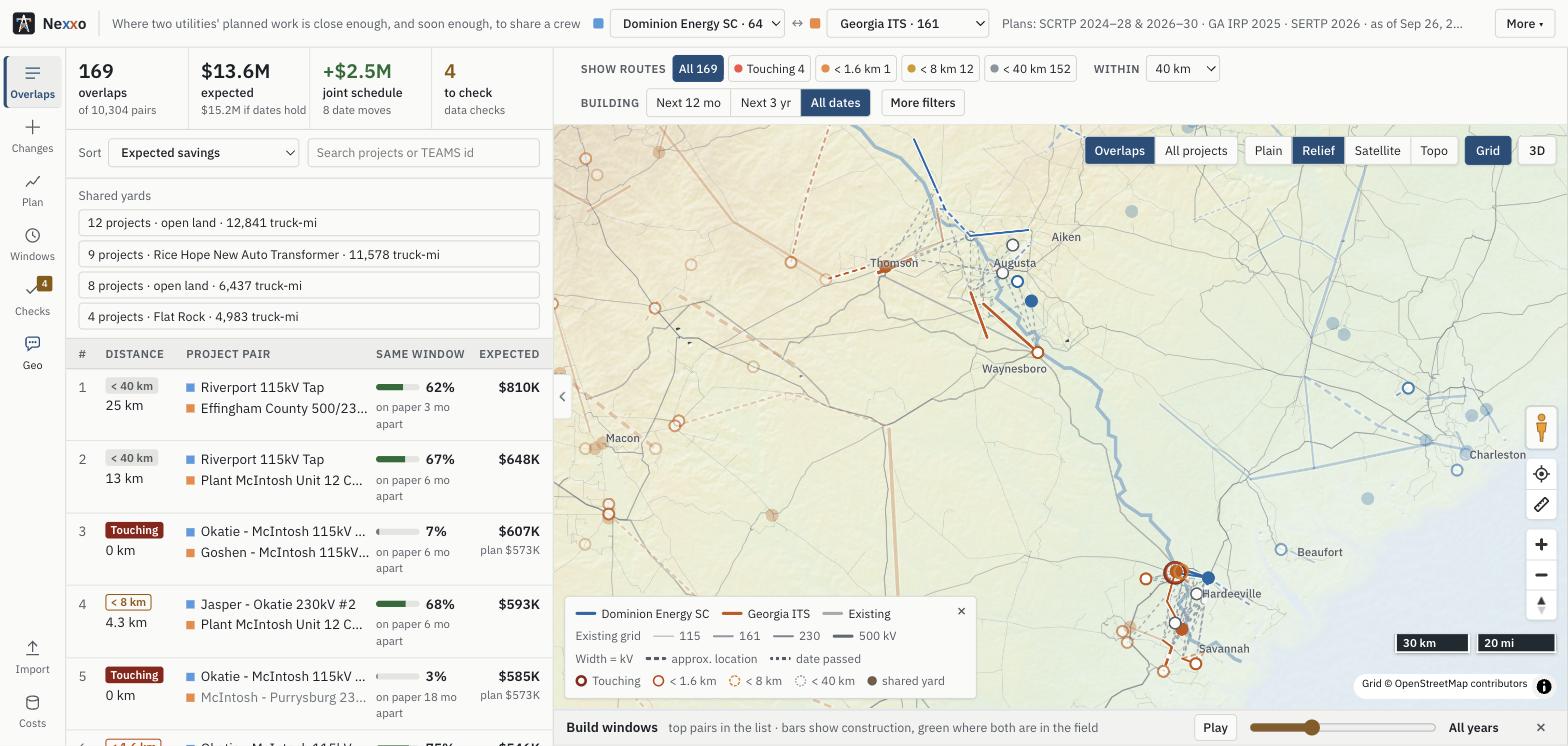
Task: Filter routes to under 1.6 km
Action: point(855,69)
